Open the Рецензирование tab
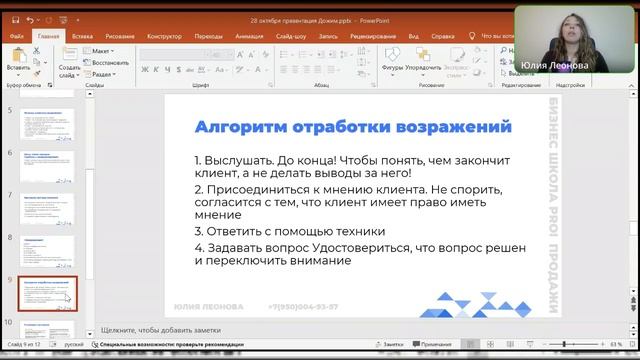 (x=373, y=36)
